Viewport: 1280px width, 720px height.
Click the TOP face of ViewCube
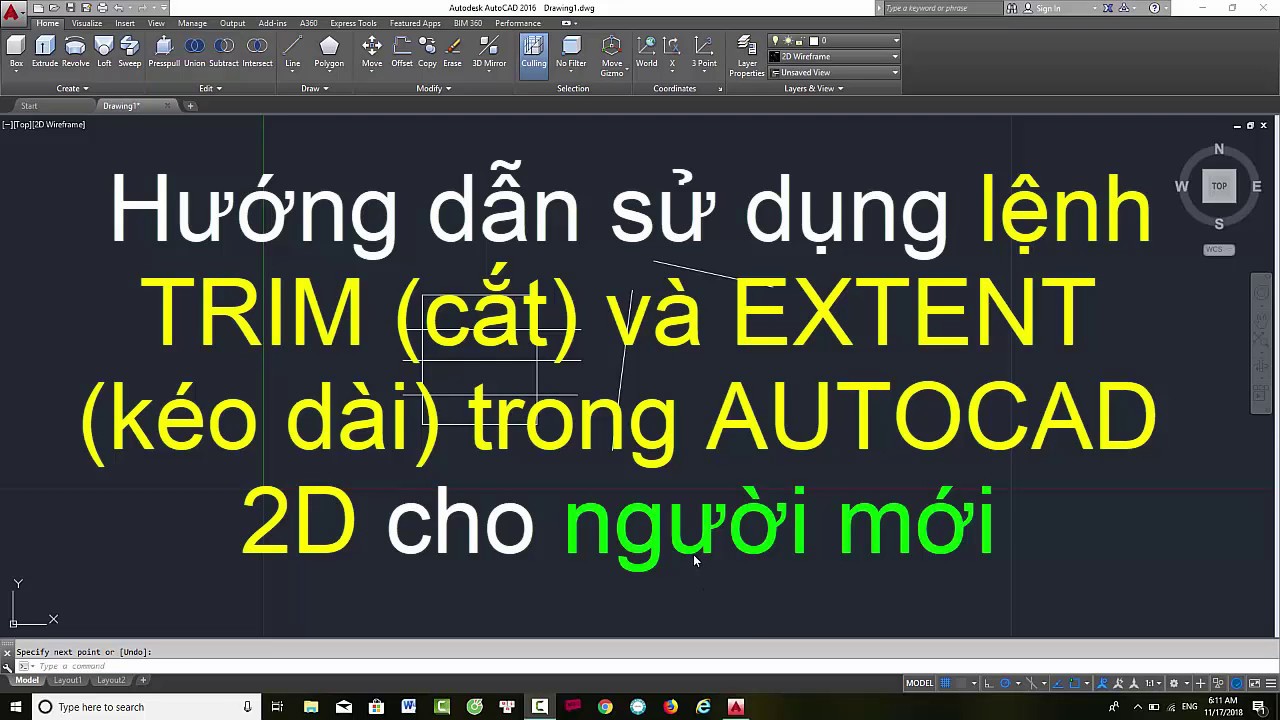[x=1219, y=186]
